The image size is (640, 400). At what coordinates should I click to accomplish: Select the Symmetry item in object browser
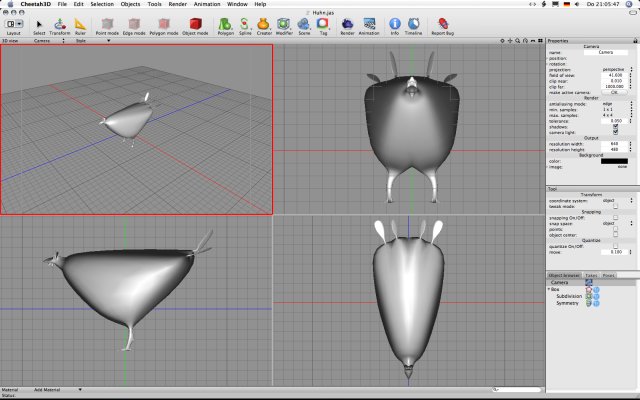567,303
